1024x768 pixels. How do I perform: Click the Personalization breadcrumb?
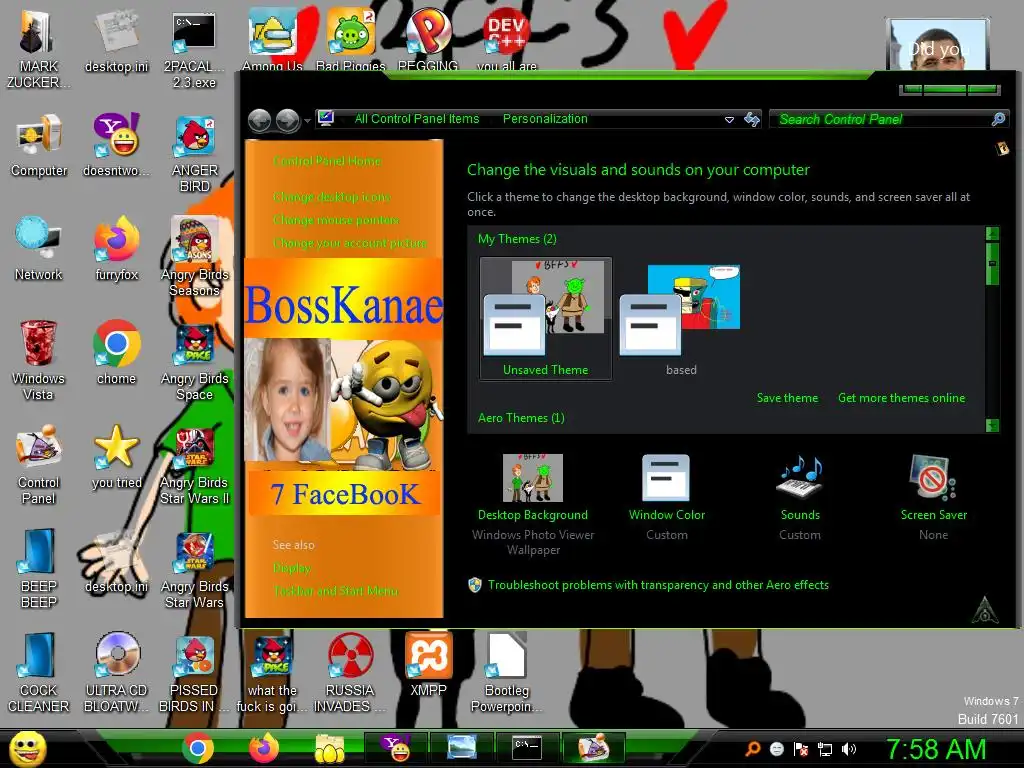545,119
